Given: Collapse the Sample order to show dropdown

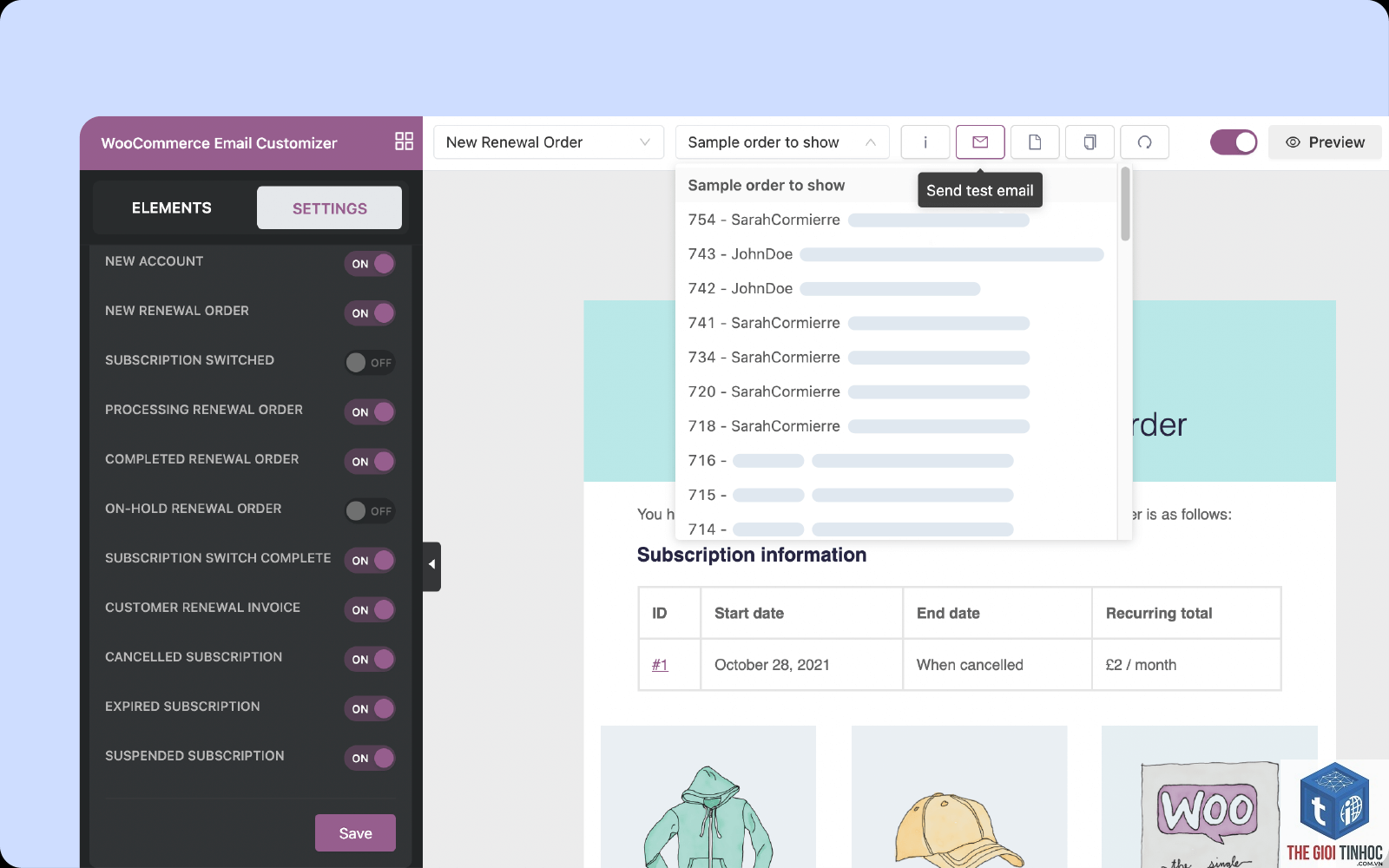Looking at the screenshot, I should coord(782,142).
